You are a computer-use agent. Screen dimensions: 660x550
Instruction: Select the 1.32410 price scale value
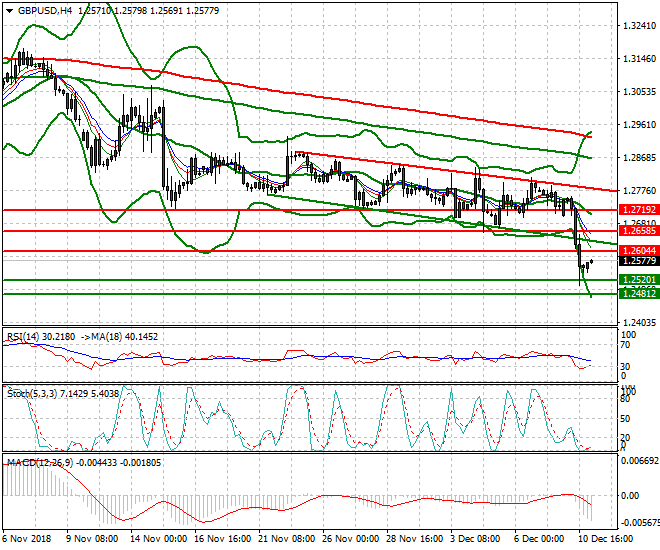tap(639, 26)
